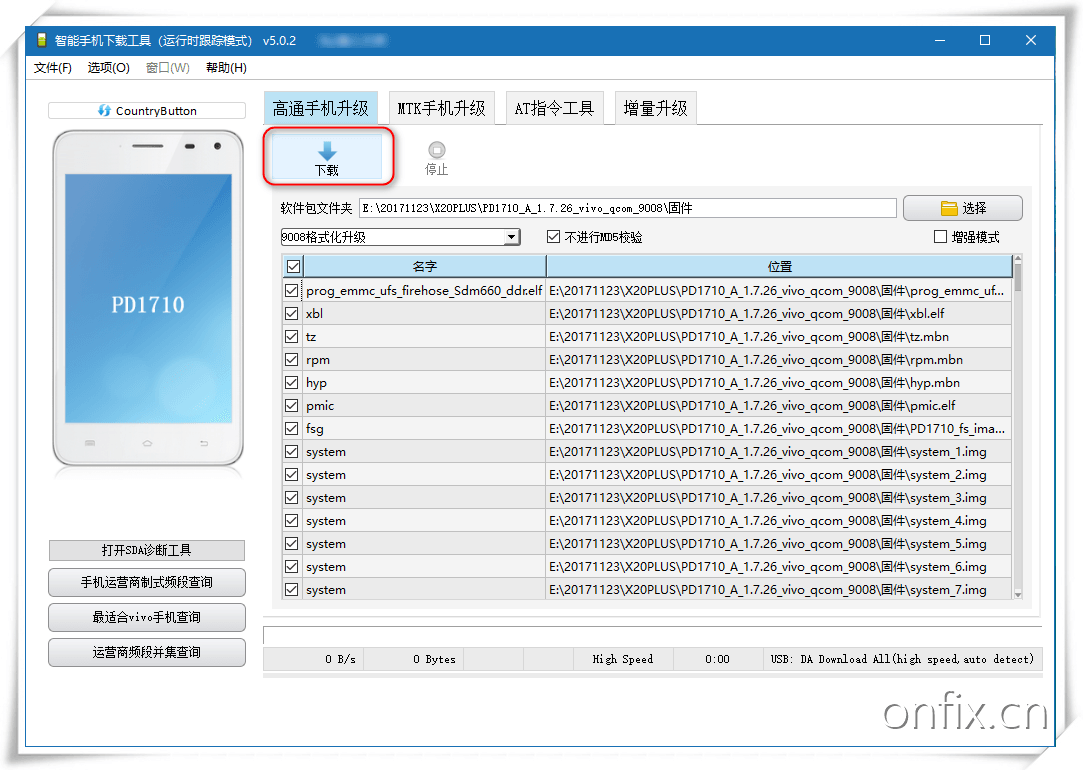Switch to the AT指令工具 tab
1083x770 pixels.
(554, 107)
